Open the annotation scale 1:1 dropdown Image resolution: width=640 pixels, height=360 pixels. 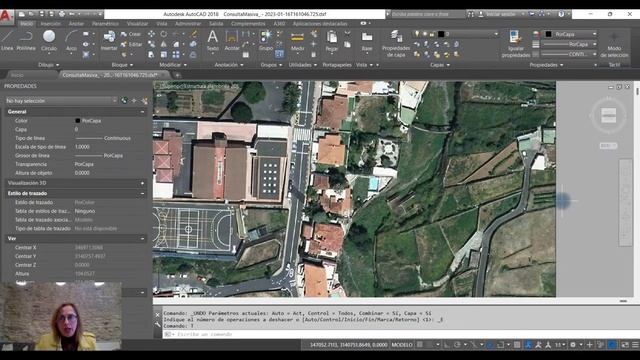coord(560,345)
